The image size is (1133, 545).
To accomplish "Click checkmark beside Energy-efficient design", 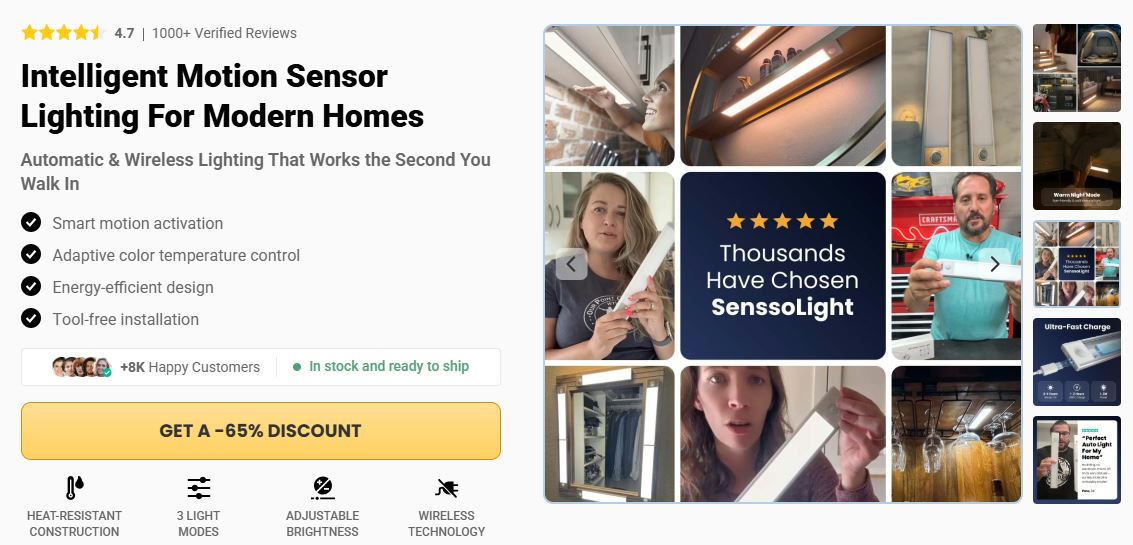I will [31, 286].
